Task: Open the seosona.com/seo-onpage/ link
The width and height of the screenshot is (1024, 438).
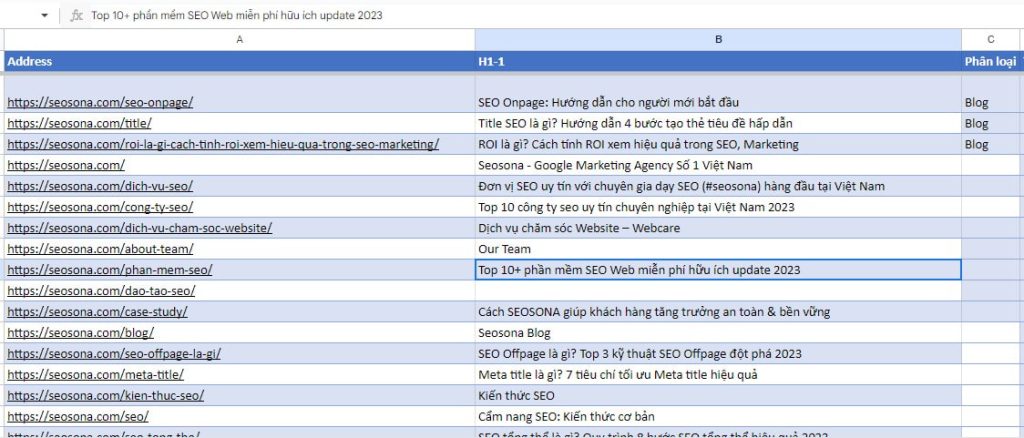Action: click(x=101, y=102)
